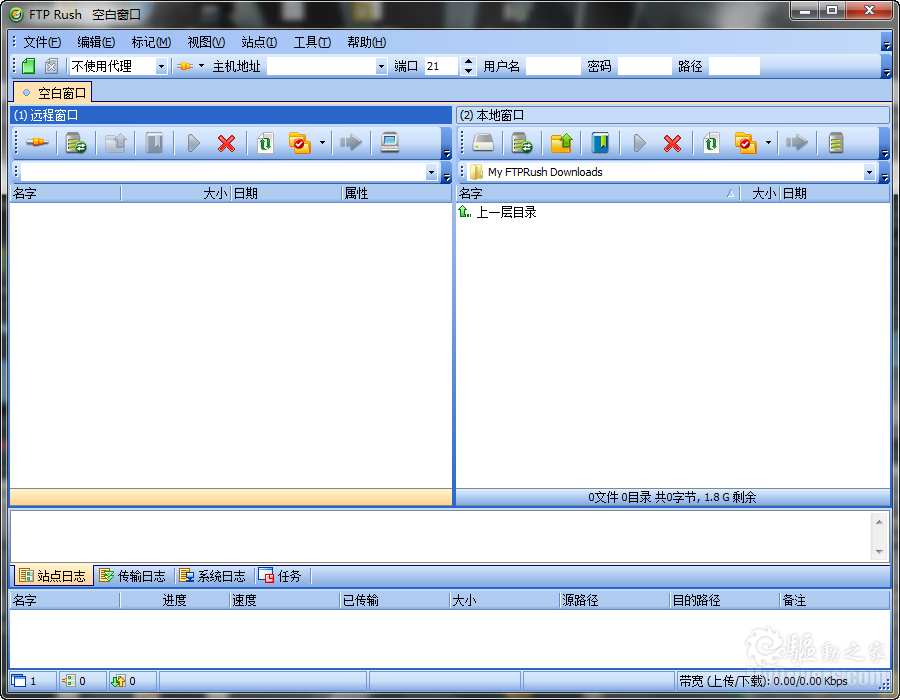Open the 文件(F) menu
900x700 pixels.
click(x=42, y=42)
